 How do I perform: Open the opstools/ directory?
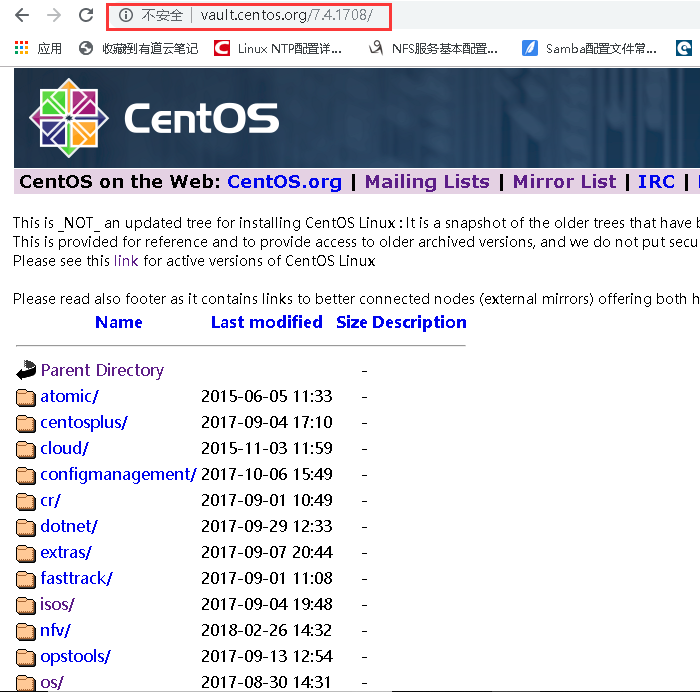coord(75,657)
